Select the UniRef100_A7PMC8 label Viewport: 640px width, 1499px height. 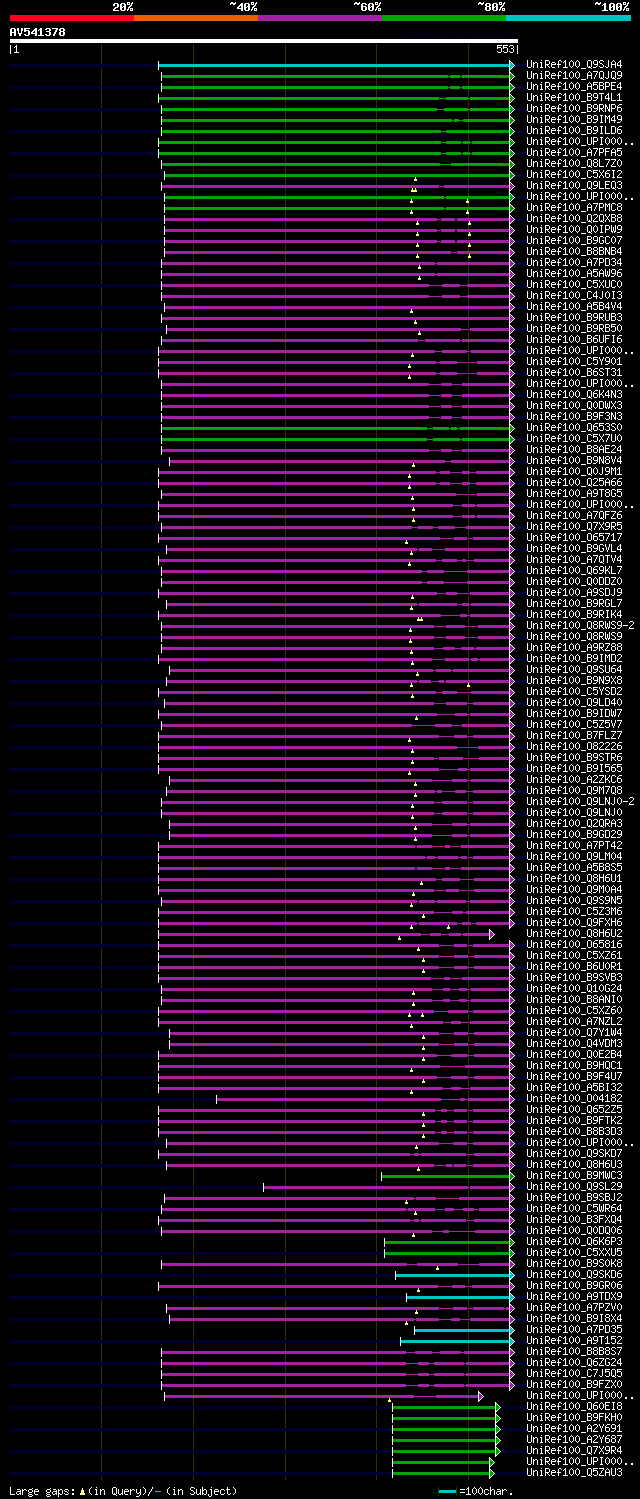574,207
